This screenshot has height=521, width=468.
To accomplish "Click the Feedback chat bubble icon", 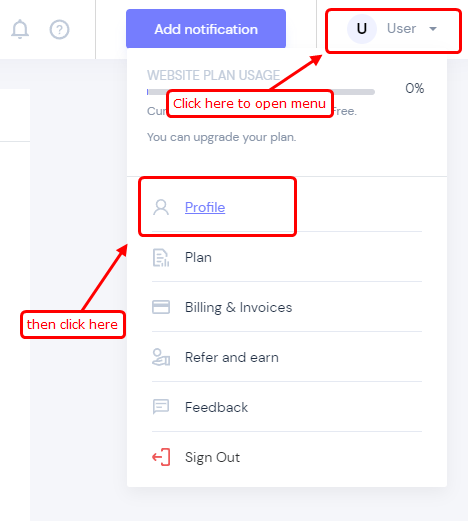I will [161, 407].
